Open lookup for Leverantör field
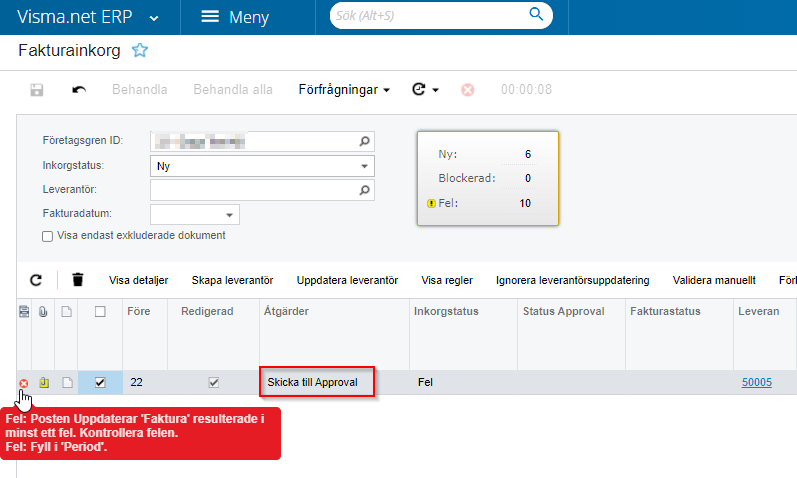 click(x=364, y=190)
